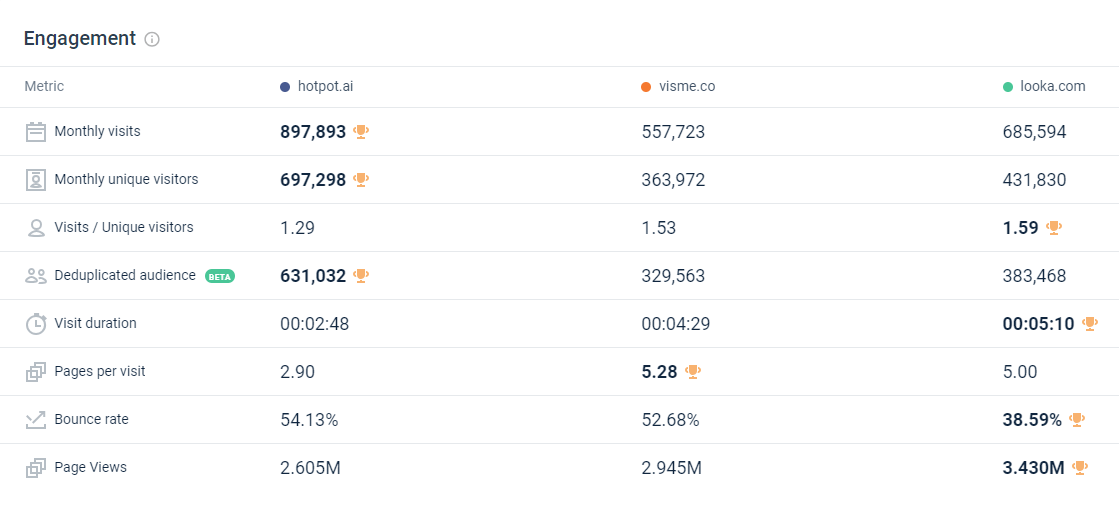Click the orange dot beside visme.co

click(646, 87)
